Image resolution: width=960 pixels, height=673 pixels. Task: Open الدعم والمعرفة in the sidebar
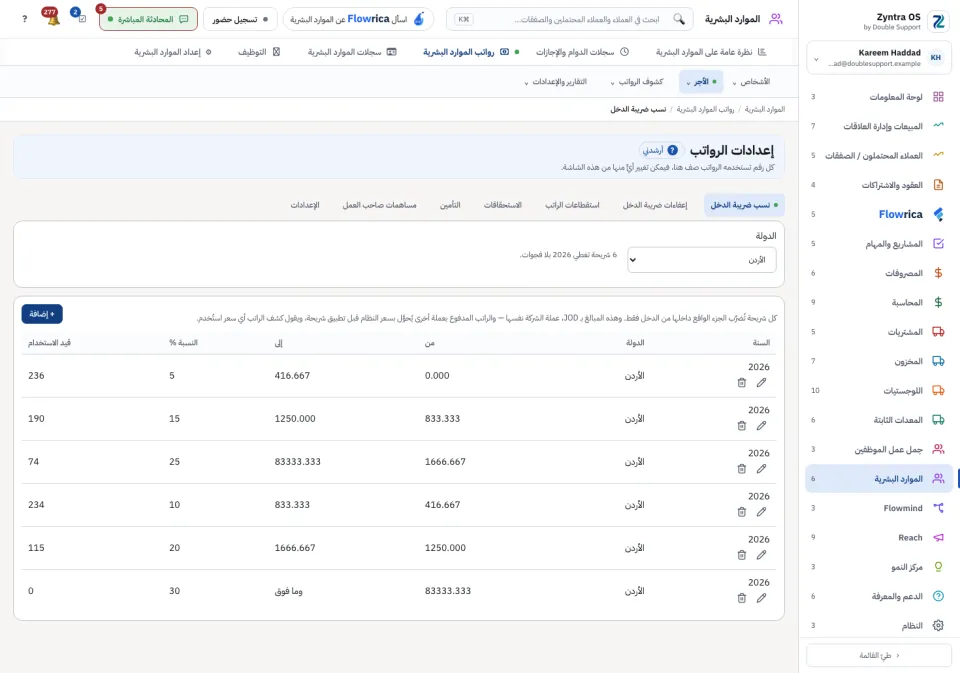coord(879,596)
